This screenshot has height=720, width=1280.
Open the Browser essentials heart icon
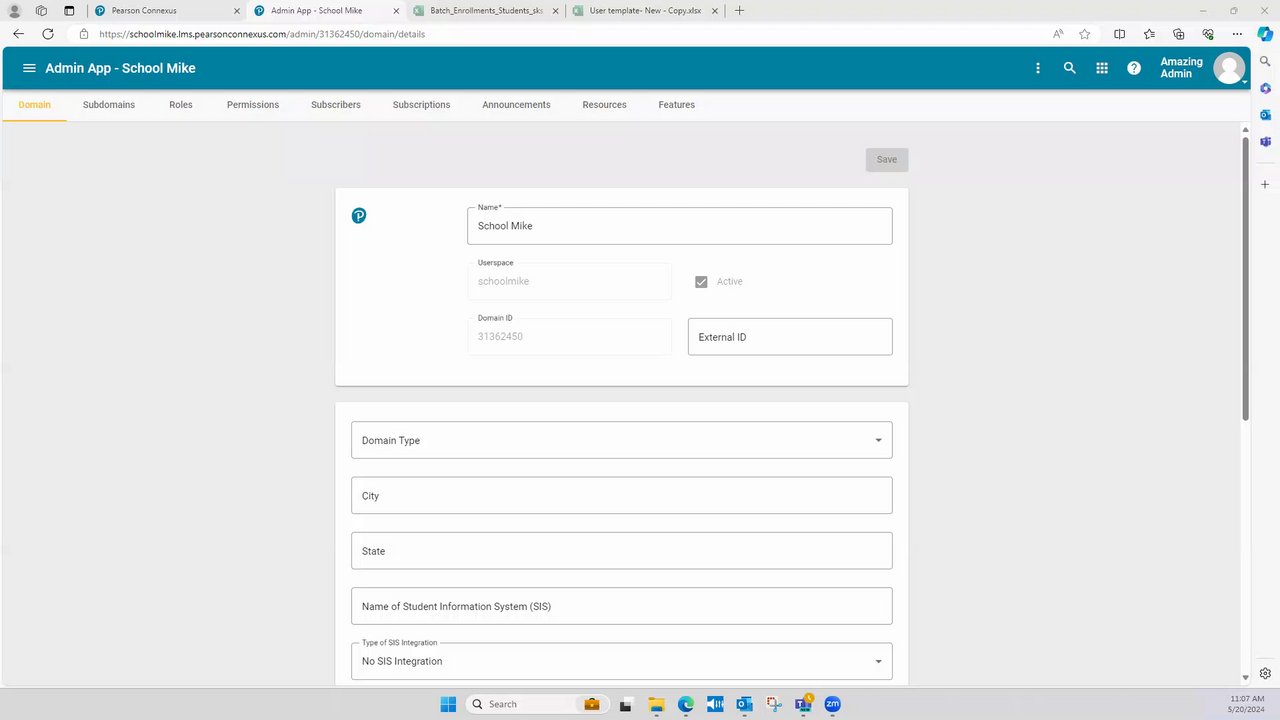coord(1208,33)
